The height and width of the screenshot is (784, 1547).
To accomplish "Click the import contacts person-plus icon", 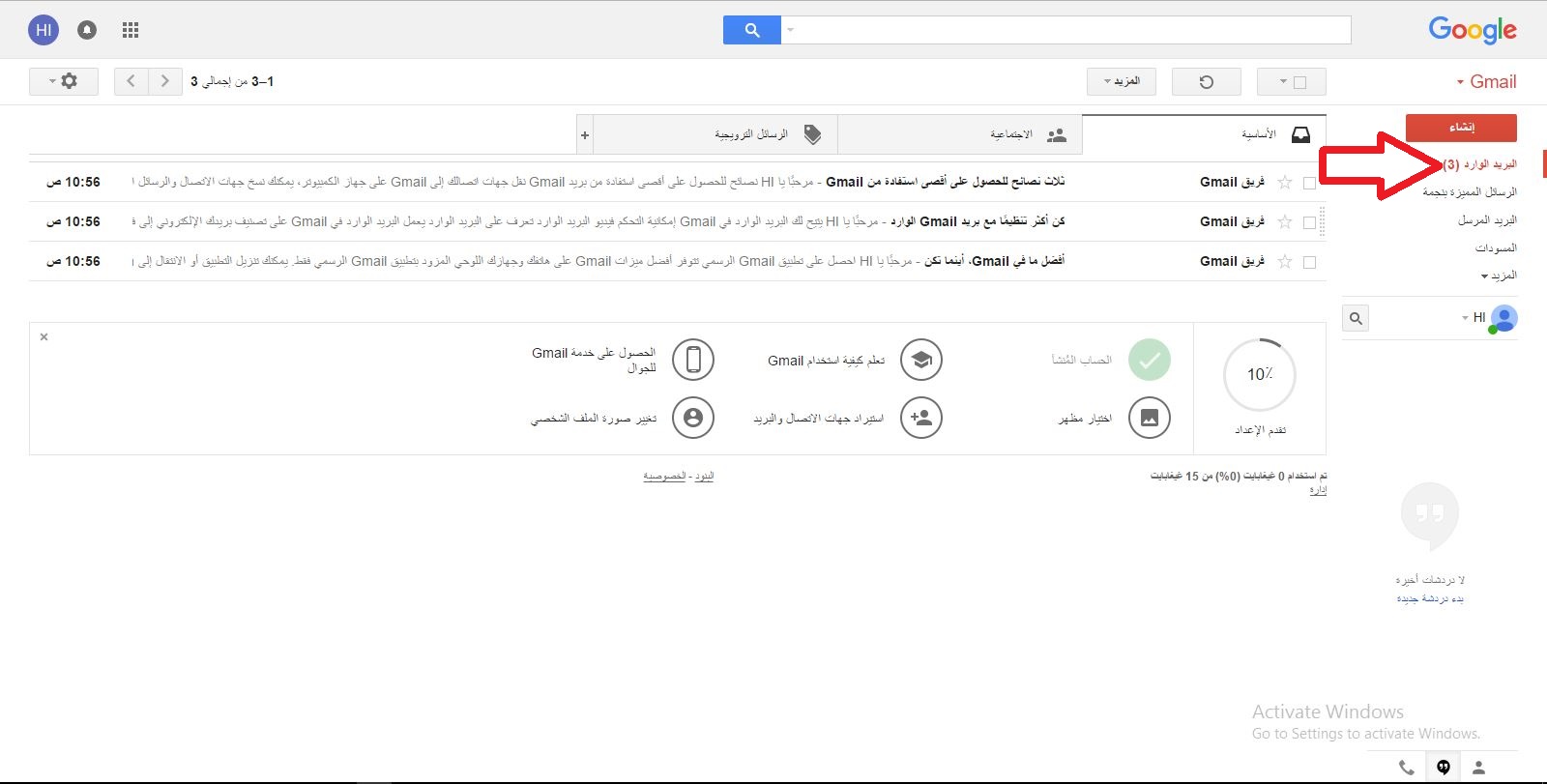I will point(921,418).
